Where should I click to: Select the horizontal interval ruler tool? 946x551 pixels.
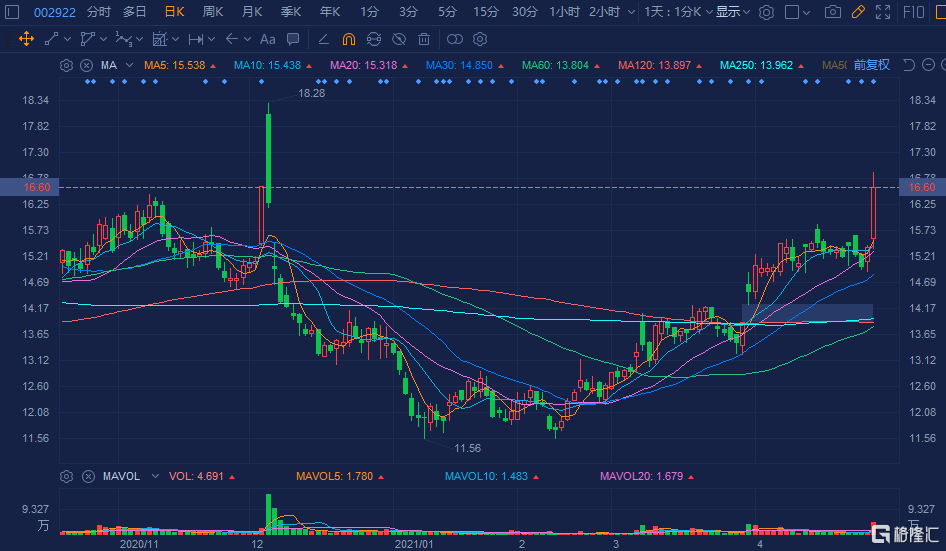(x=195, y=39)
